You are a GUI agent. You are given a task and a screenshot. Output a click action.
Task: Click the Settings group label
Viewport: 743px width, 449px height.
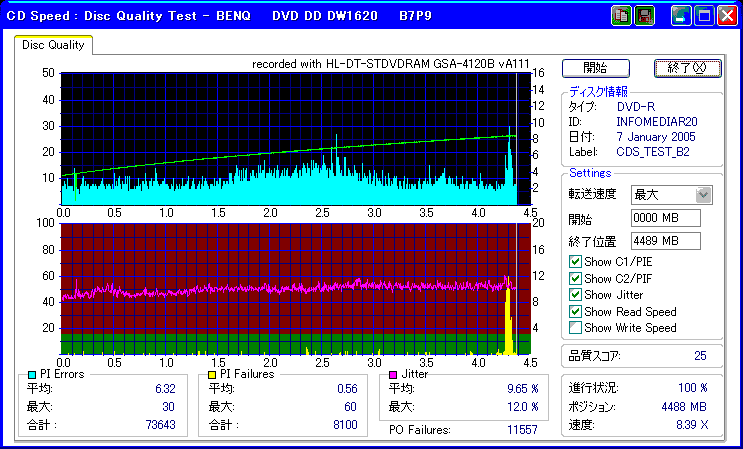click(x=590, y=173)
